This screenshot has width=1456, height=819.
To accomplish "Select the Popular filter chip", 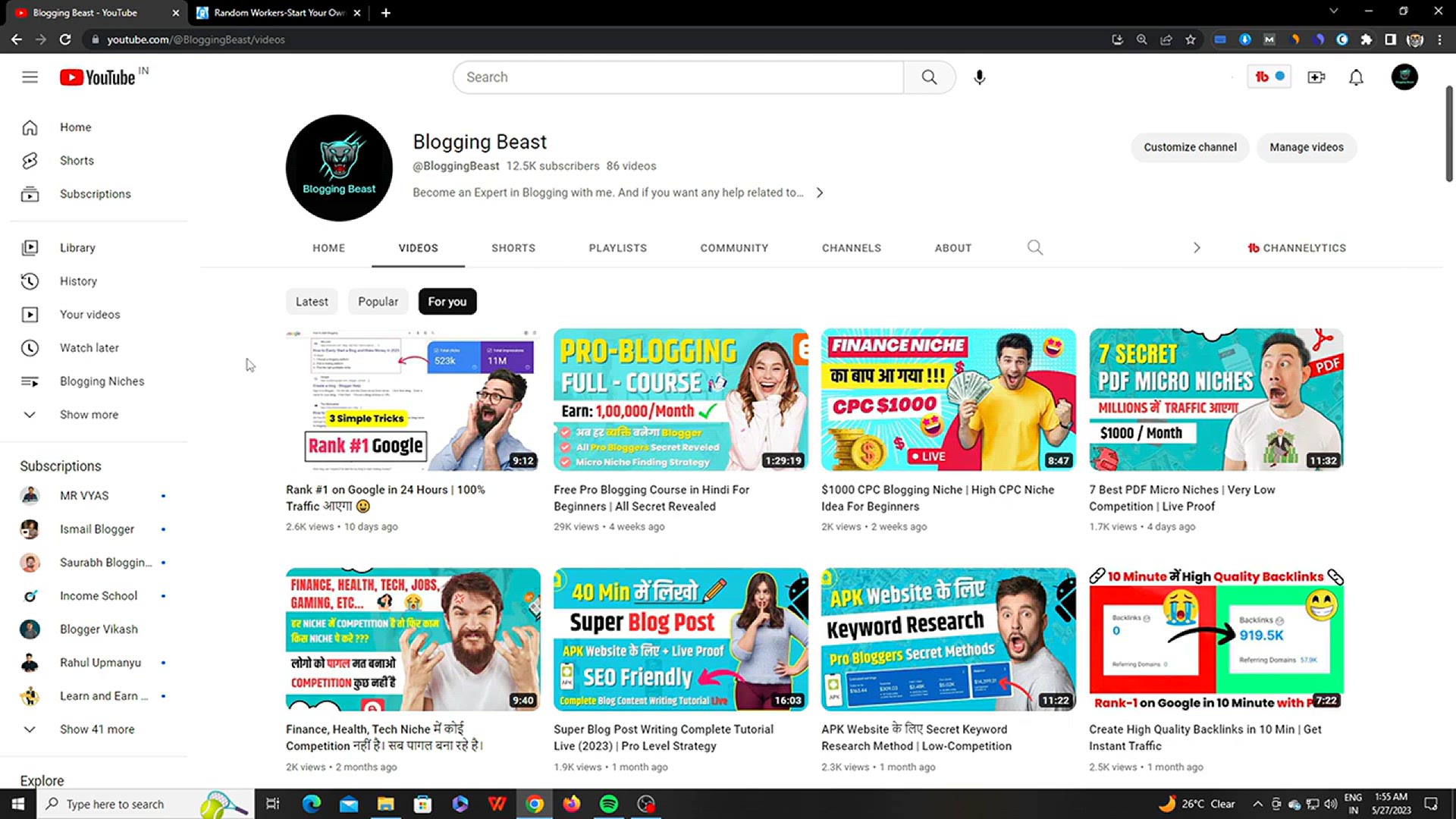I will pos(378,302).
